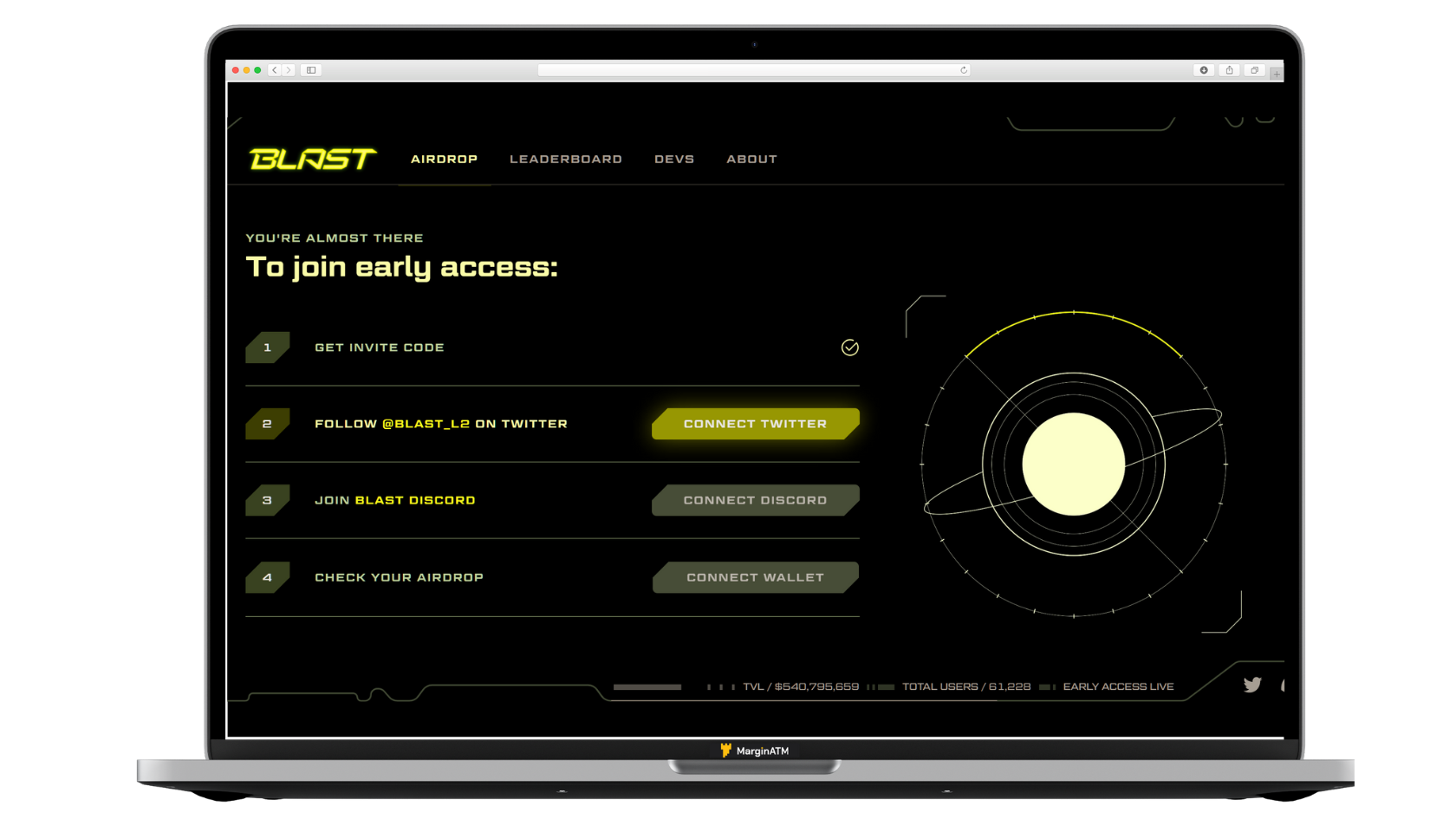This screenshot has width=1456, height=819.
Task: Click the Total Users / 61,228 stat
Action: [966, 686]
